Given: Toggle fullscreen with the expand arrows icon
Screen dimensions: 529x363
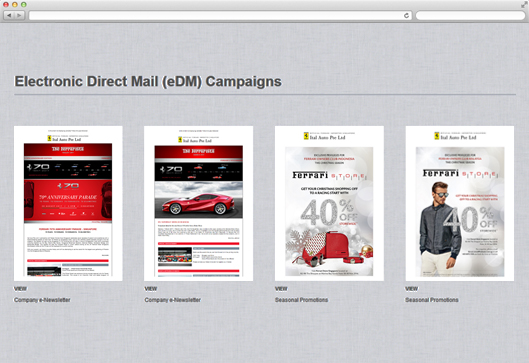Looking at the screenshot, I should coord(524,4).
